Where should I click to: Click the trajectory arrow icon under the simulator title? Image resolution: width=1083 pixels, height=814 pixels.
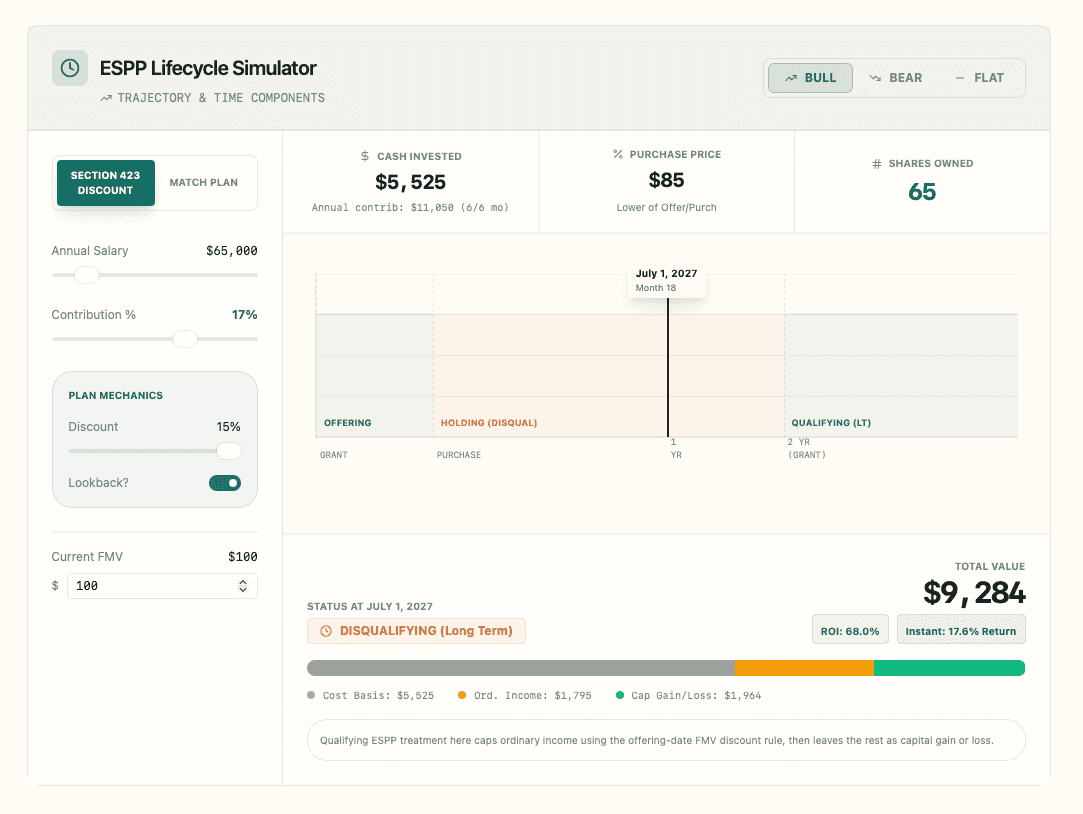[104, 97]
